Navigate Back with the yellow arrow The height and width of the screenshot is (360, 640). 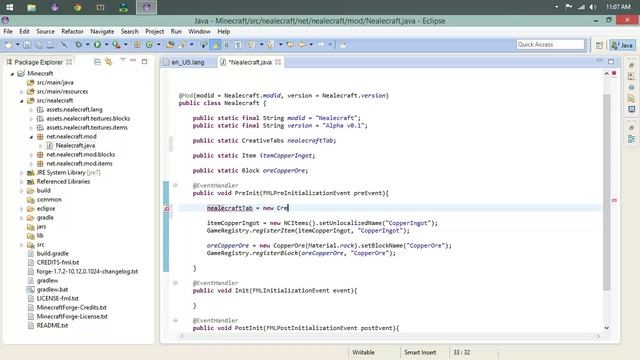(x=302, y=45)
